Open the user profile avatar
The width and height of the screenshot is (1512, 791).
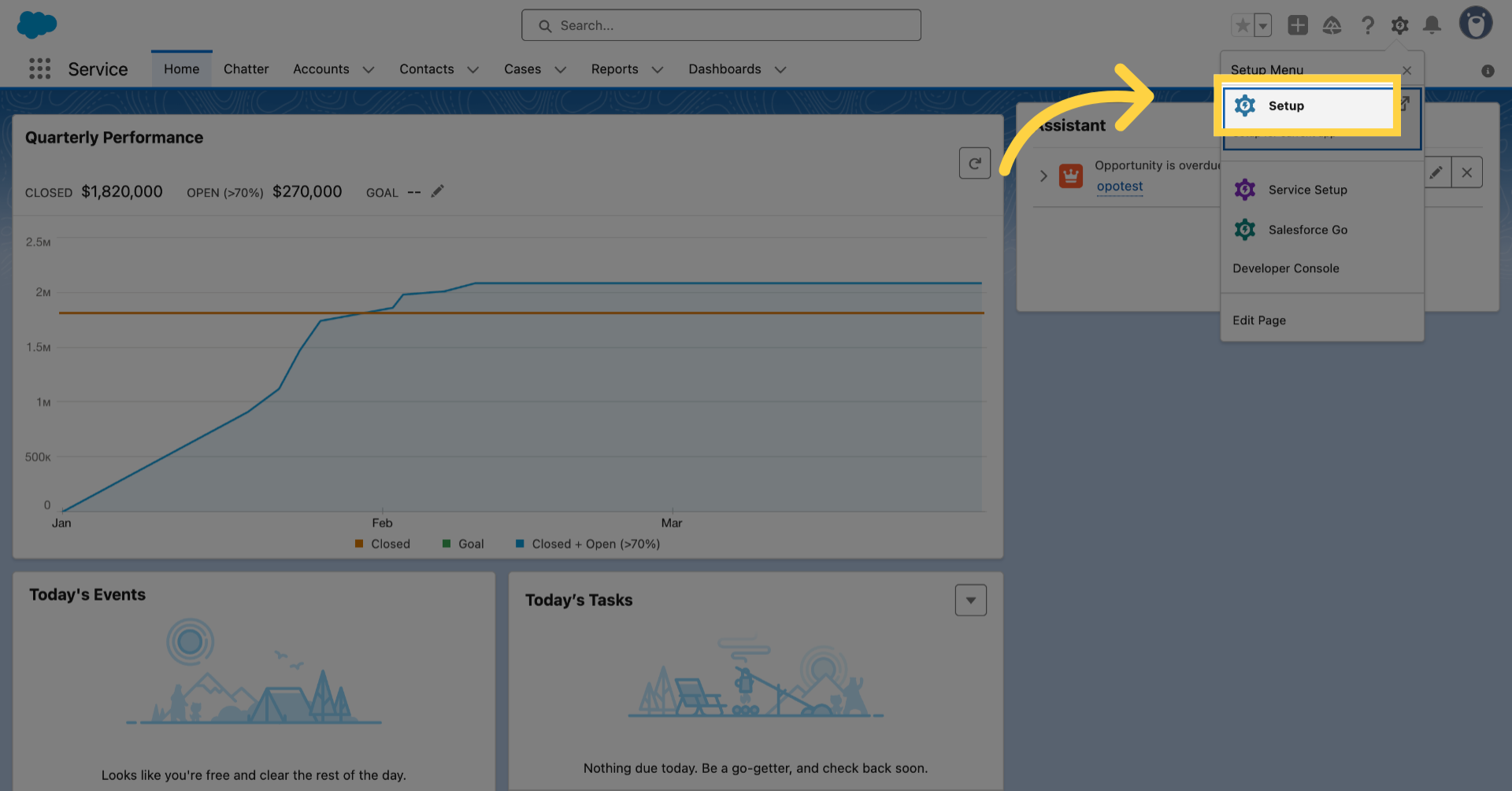(1476, 24)
